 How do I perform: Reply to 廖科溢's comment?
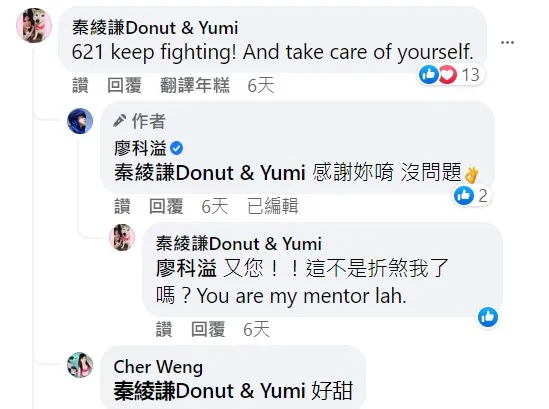166,206
